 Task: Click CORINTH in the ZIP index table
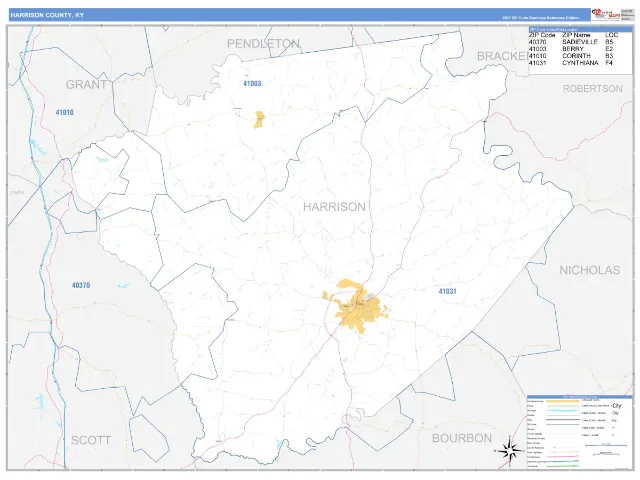click(576, 56)
